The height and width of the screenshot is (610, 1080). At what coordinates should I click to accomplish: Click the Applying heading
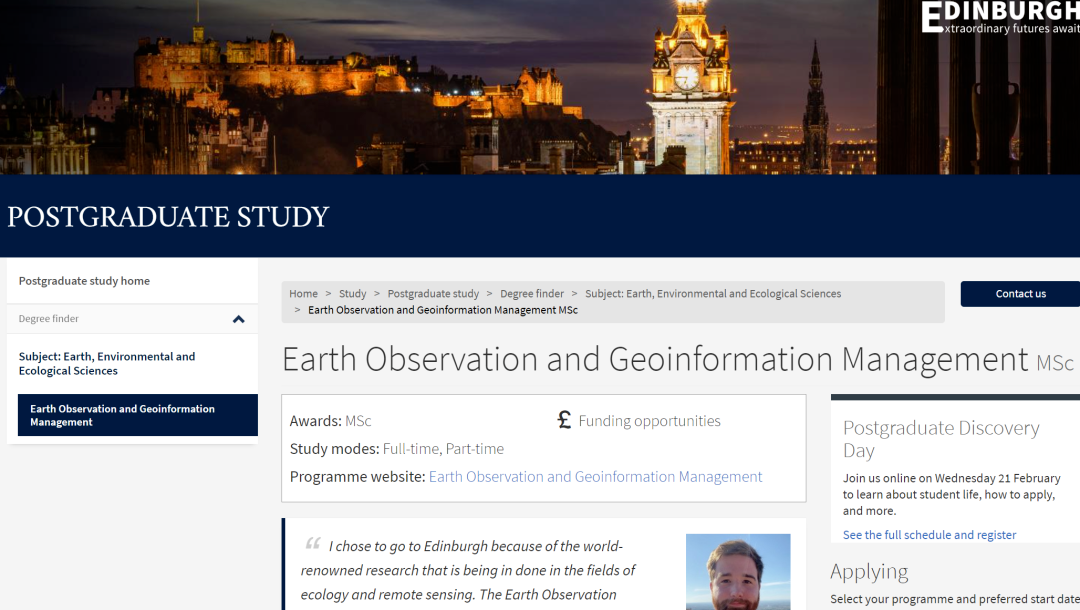[x=869, y=572]
